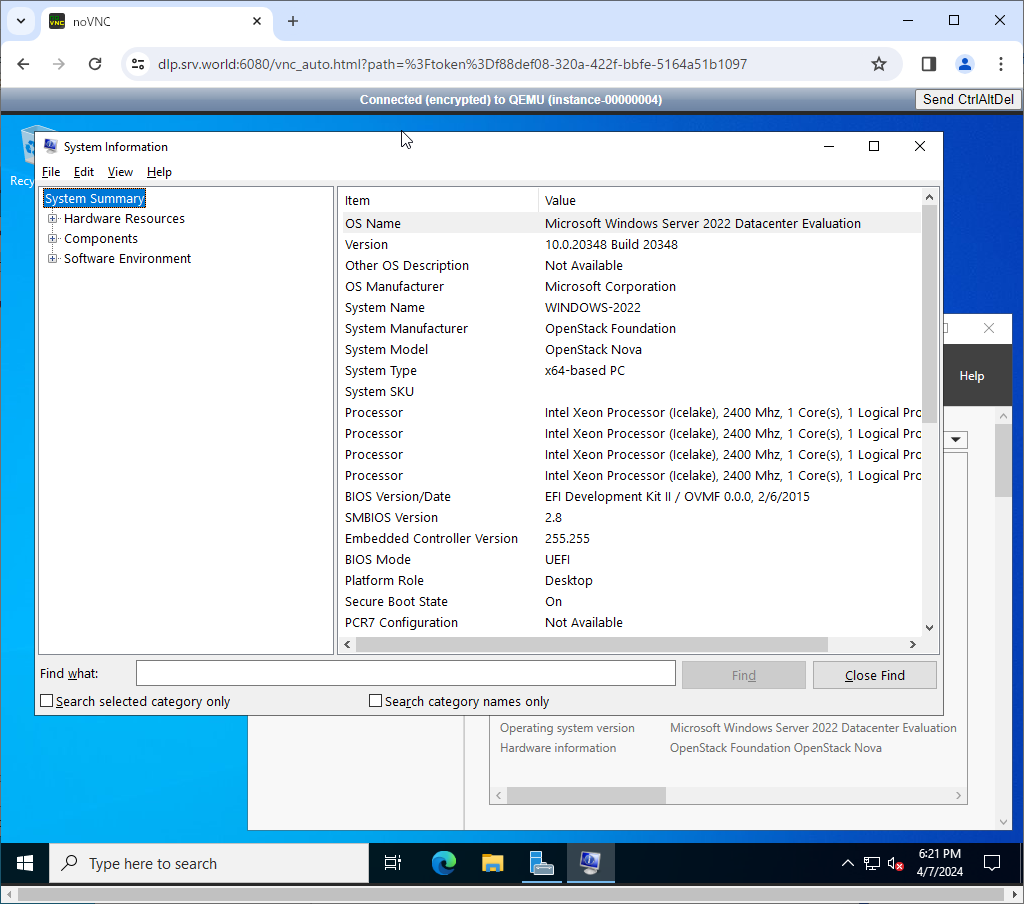Image resolution: width=1024 pixels, height=904 pixels.
Task: Show hidden system tray icons
Action: pyautogui.click(x=848, y=864)
